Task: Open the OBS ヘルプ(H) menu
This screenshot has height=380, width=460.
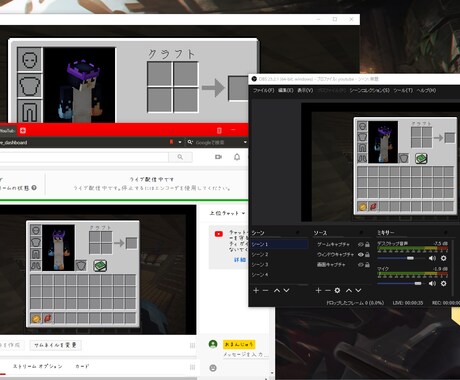Action: click(426, 90)
